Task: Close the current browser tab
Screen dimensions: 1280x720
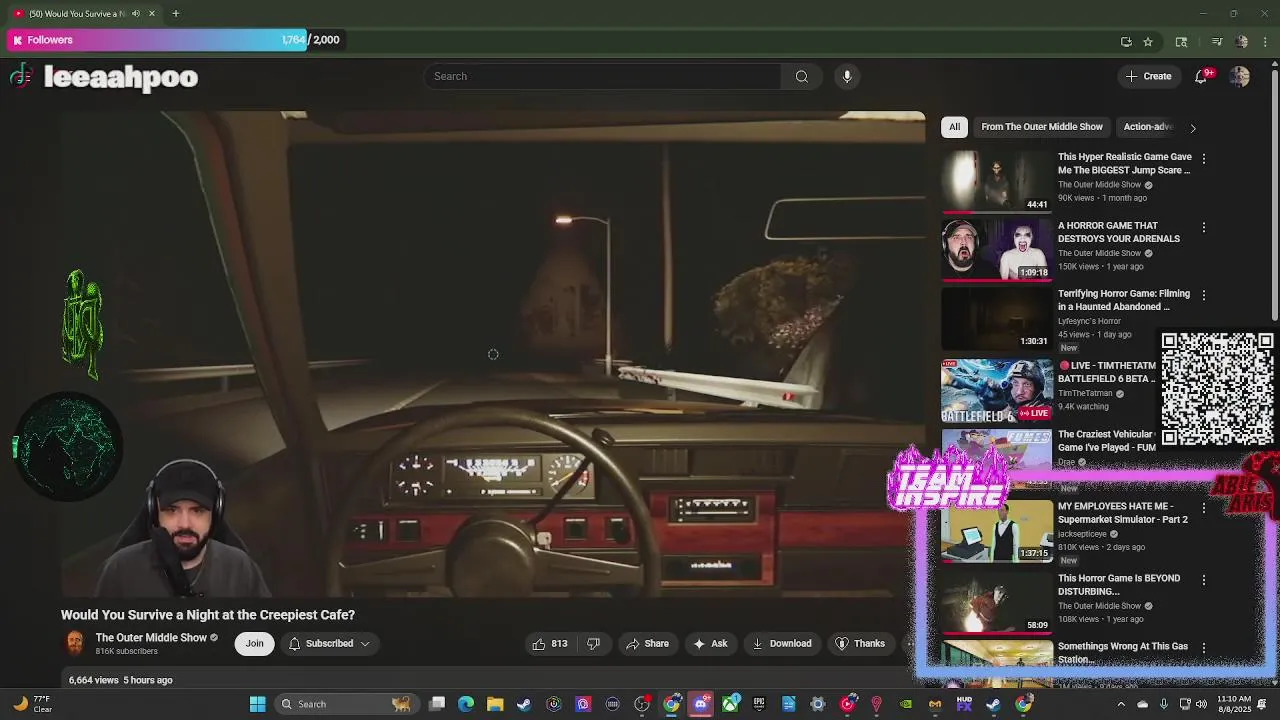Action: 152,13
